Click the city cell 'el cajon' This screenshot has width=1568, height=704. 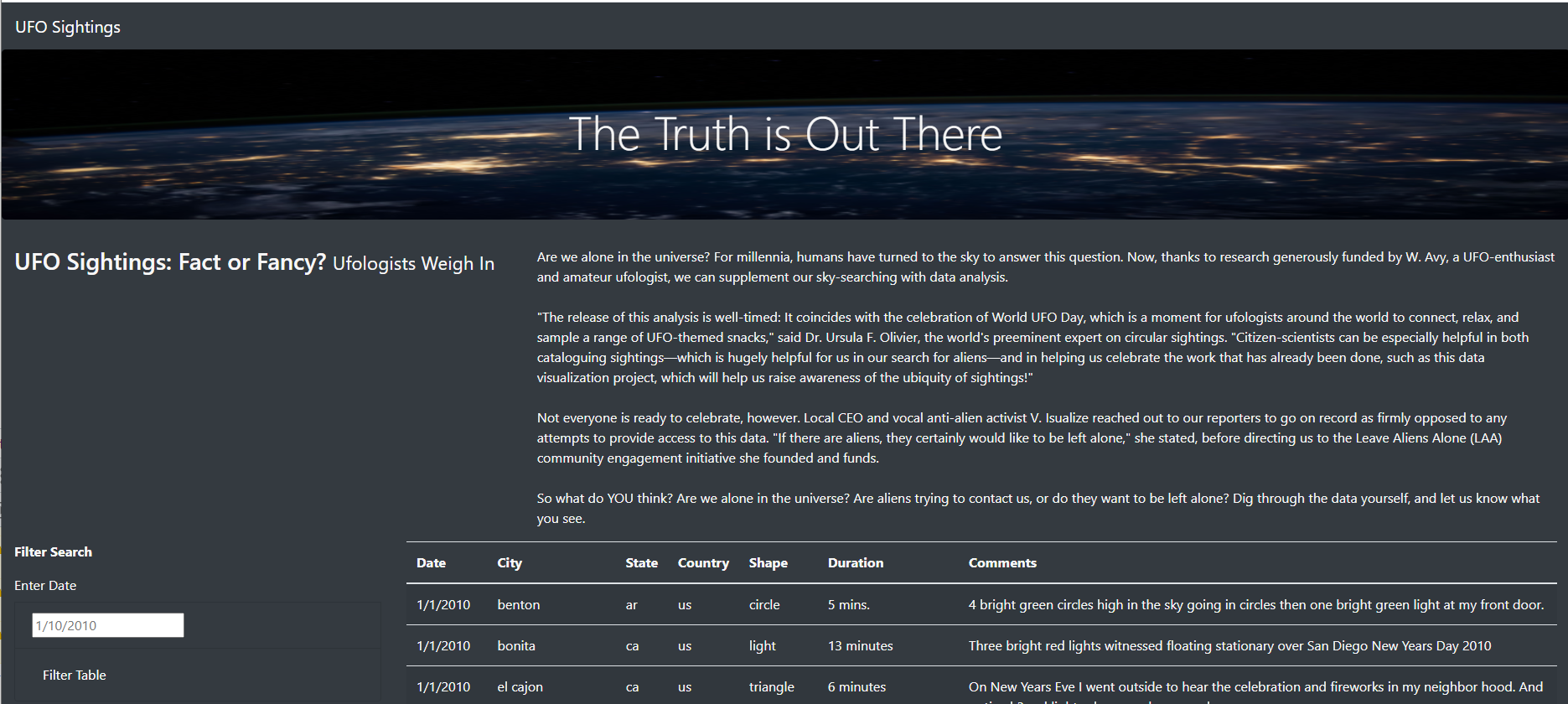(520, 686)
